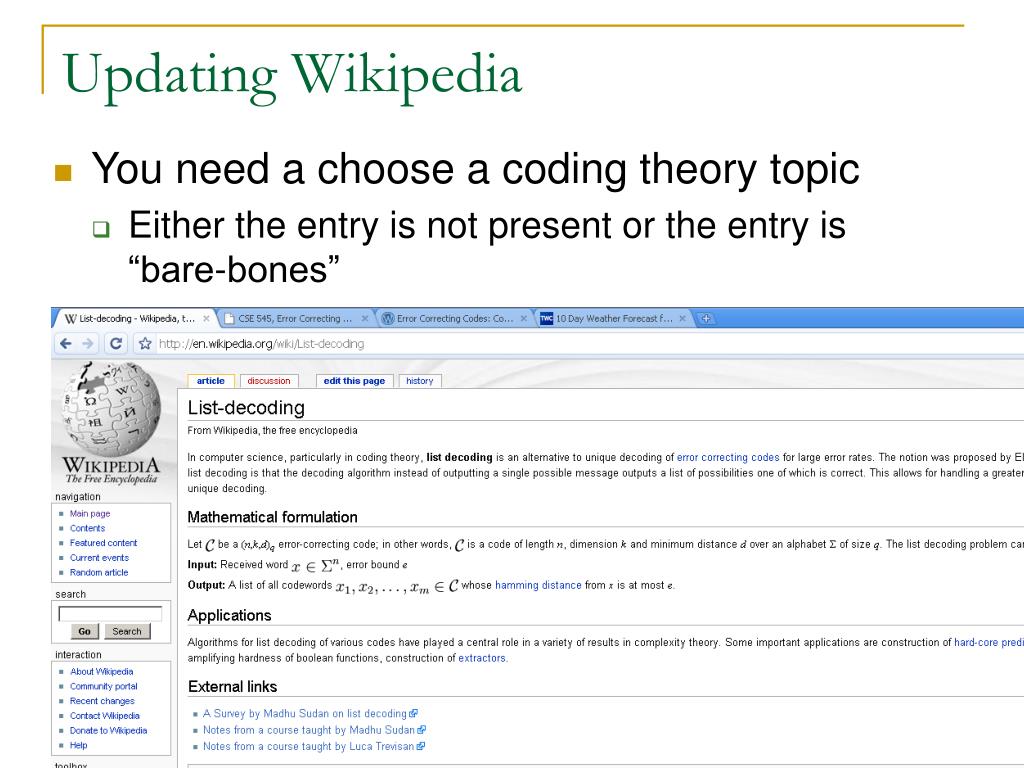This screenshot has width=1024, height=768.
Task: Click the External links section heading
Action: (232, 687)
